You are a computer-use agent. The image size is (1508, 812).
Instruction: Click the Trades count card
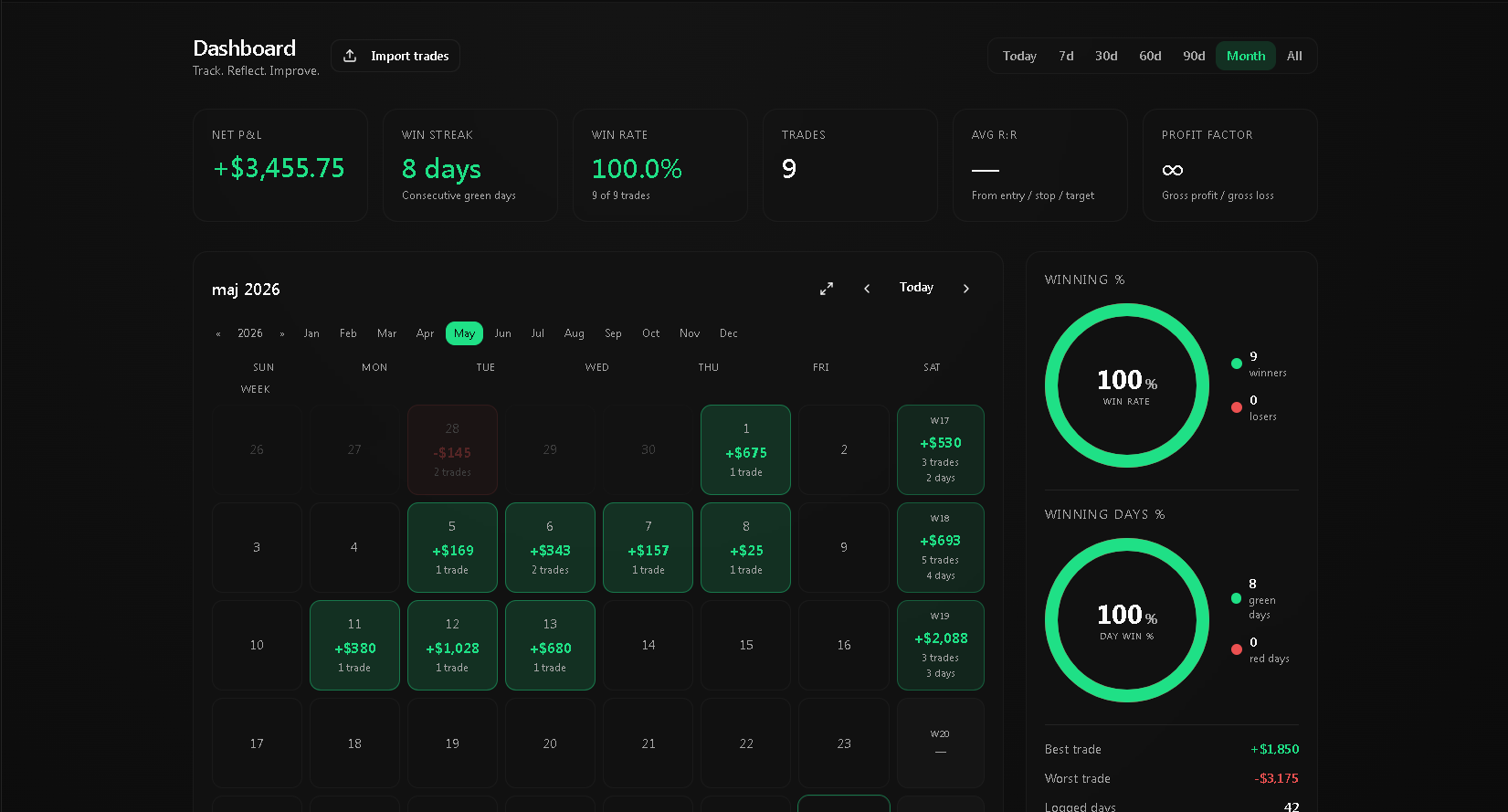[x=850, y=165]
